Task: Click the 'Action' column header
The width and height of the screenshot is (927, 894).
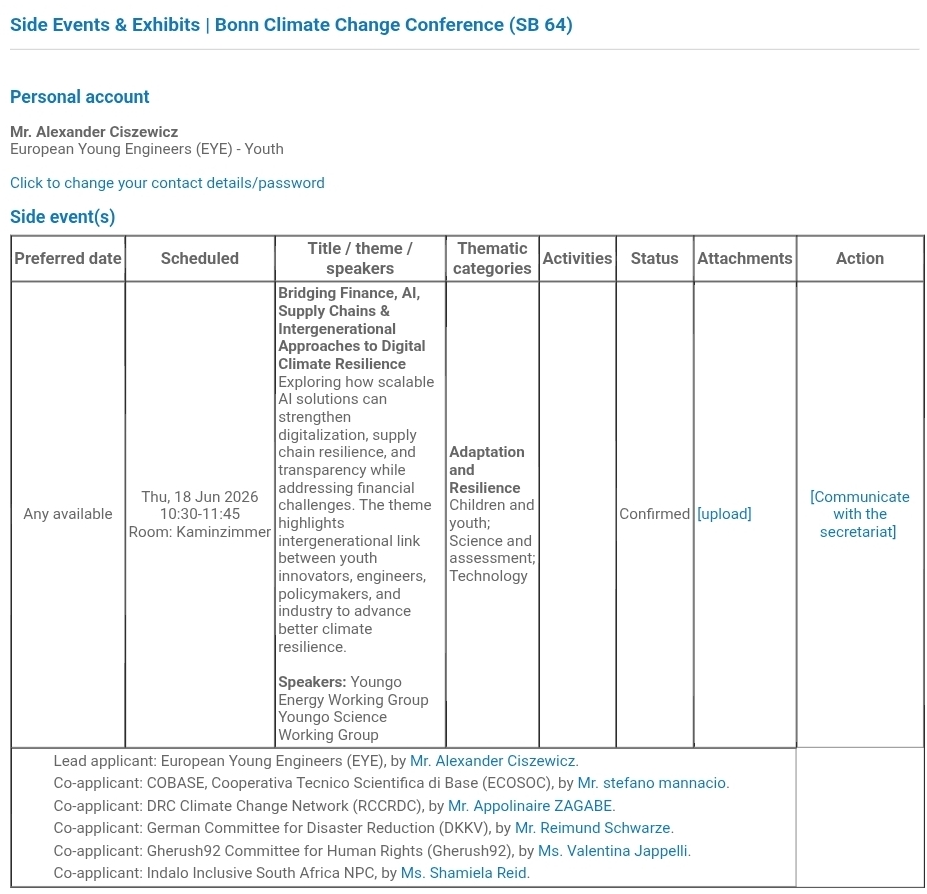Action: pos(860,258)
